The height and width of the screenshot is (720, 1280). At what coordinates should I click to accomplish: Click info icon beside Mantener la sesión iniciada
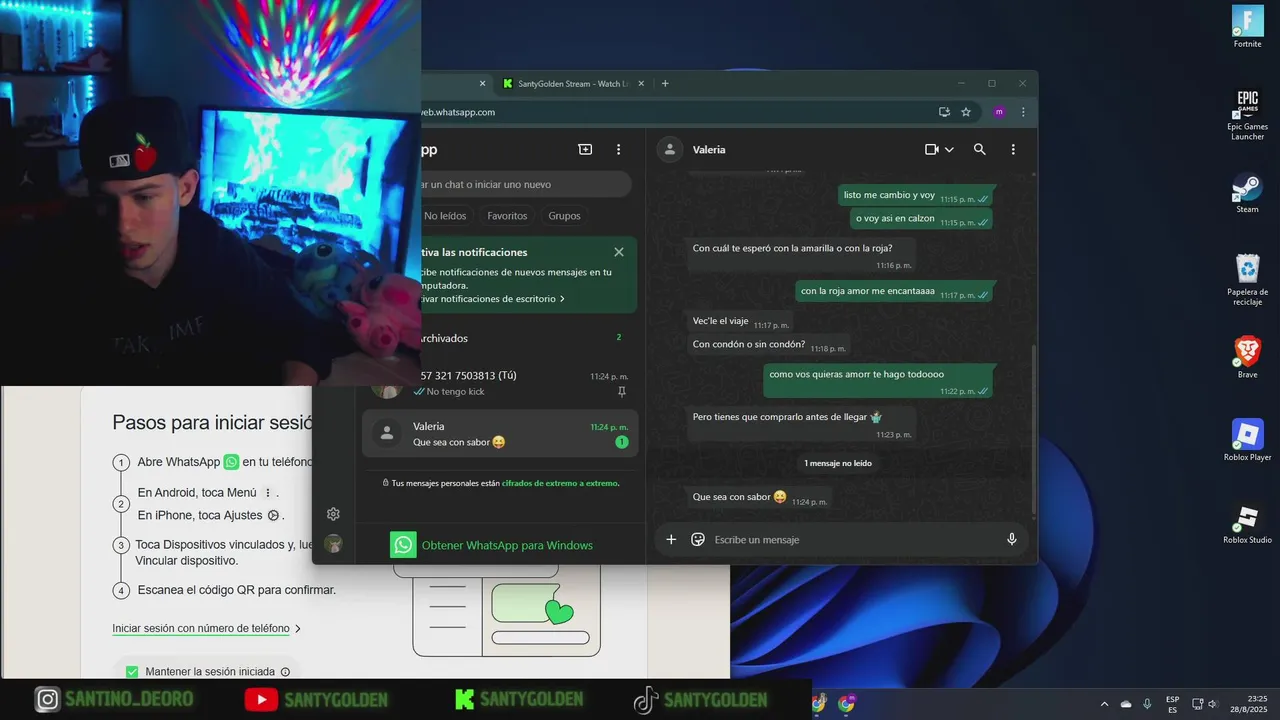click(285, 672)
